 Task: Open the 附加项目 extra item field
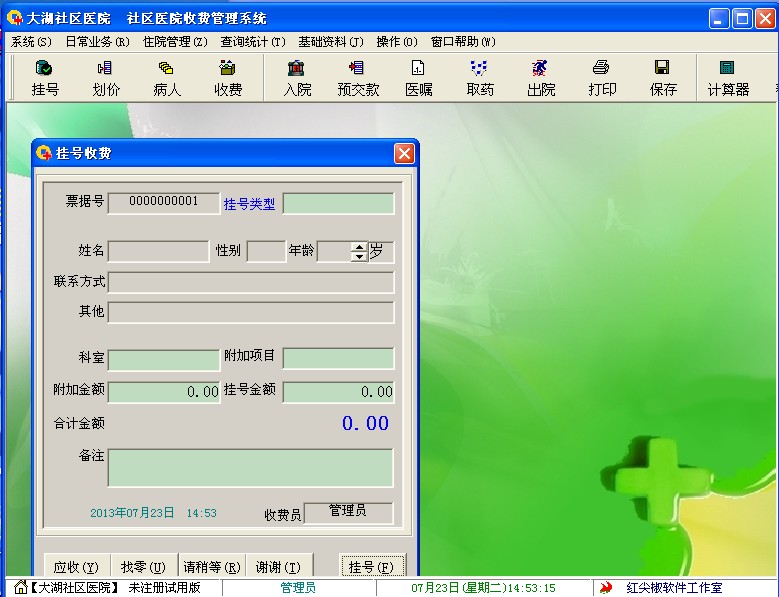coord(338,358)
